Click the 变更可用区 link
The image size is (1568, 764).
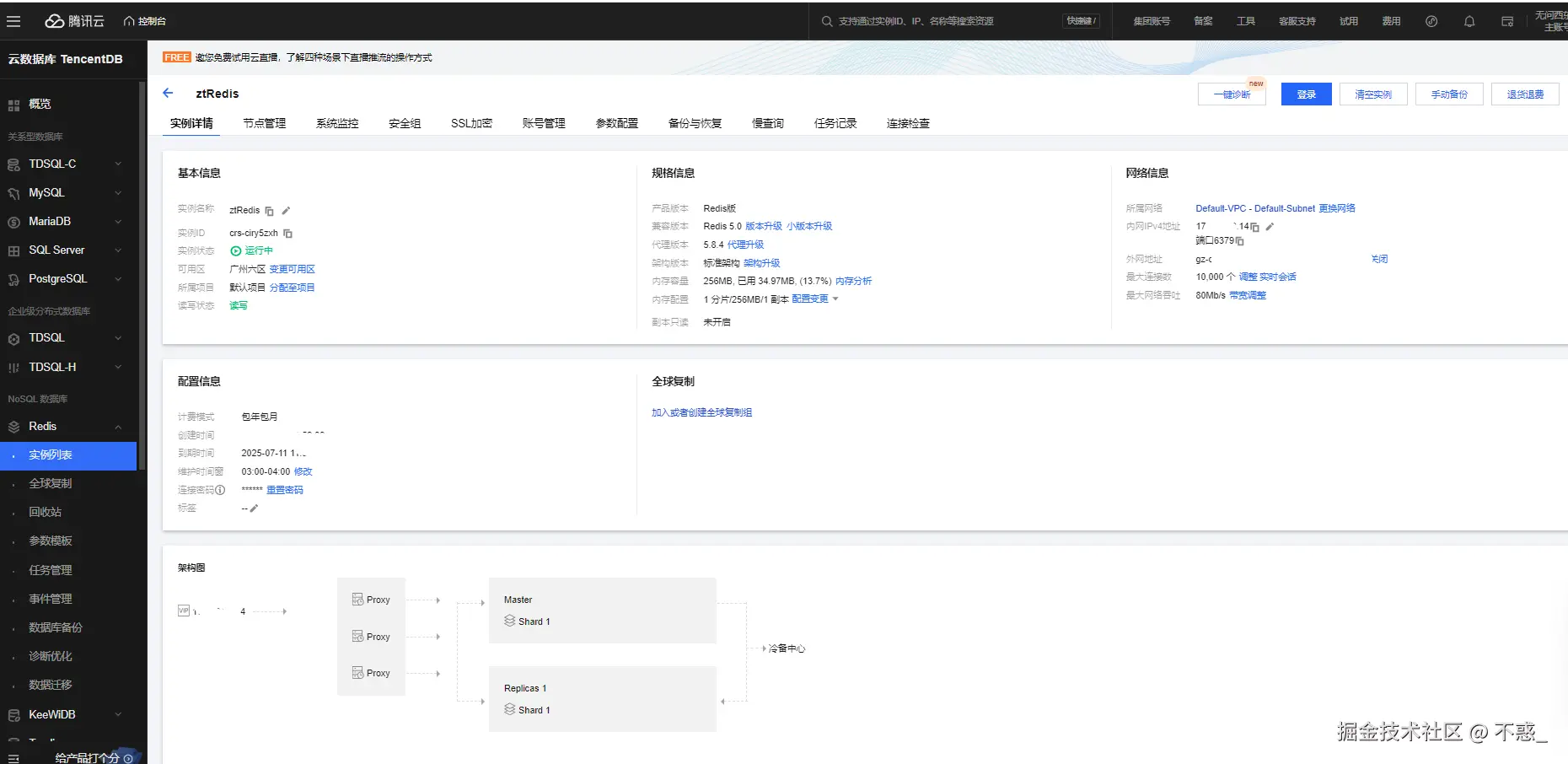tap(292, 269)
